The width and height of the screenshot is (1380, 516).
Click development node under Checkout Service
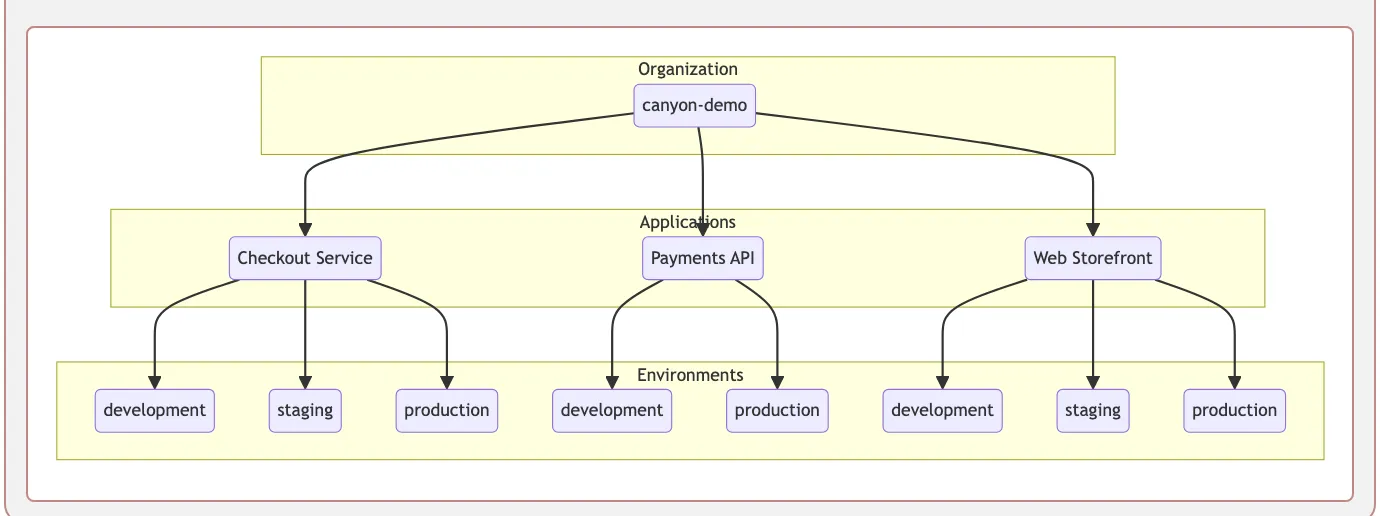[155, 410]
